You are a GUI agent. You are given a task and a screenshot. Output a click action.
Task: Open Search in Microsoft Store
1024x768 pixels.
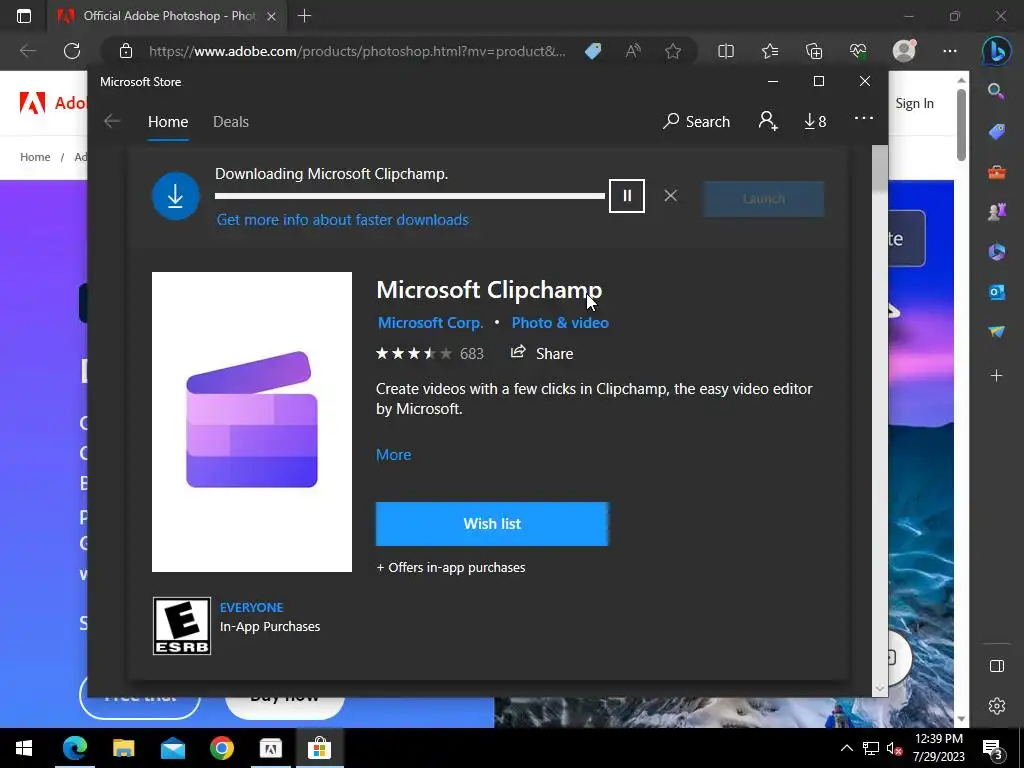tap(696, 121)
